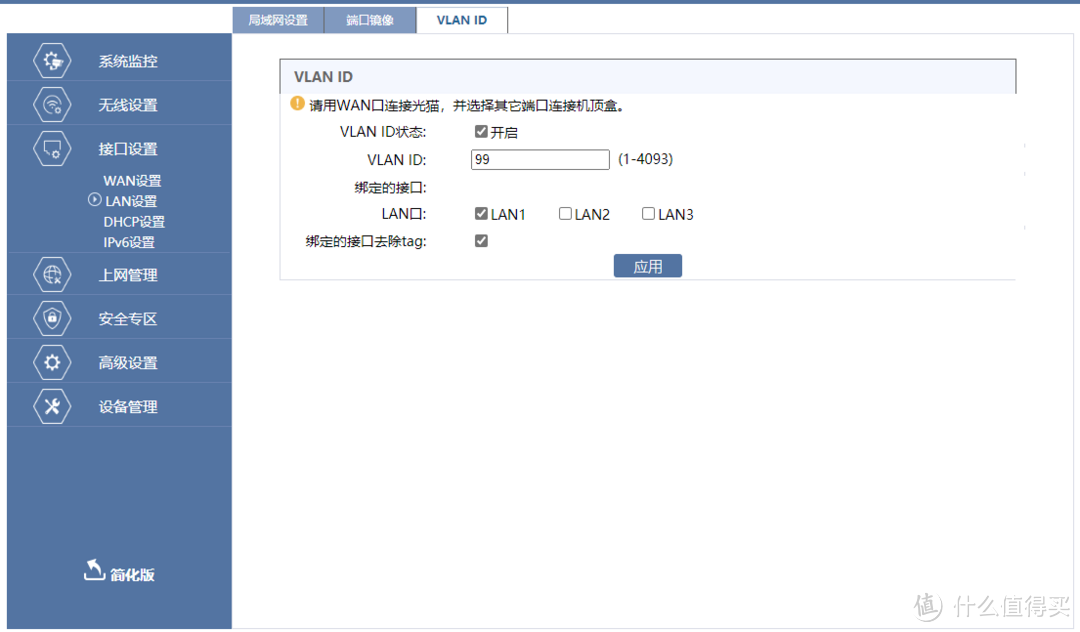Viewport: 1080px width, 632px height.
Task: Click the VLAN ID panel header
Action: pyautogui.click(x=647, y=76)
